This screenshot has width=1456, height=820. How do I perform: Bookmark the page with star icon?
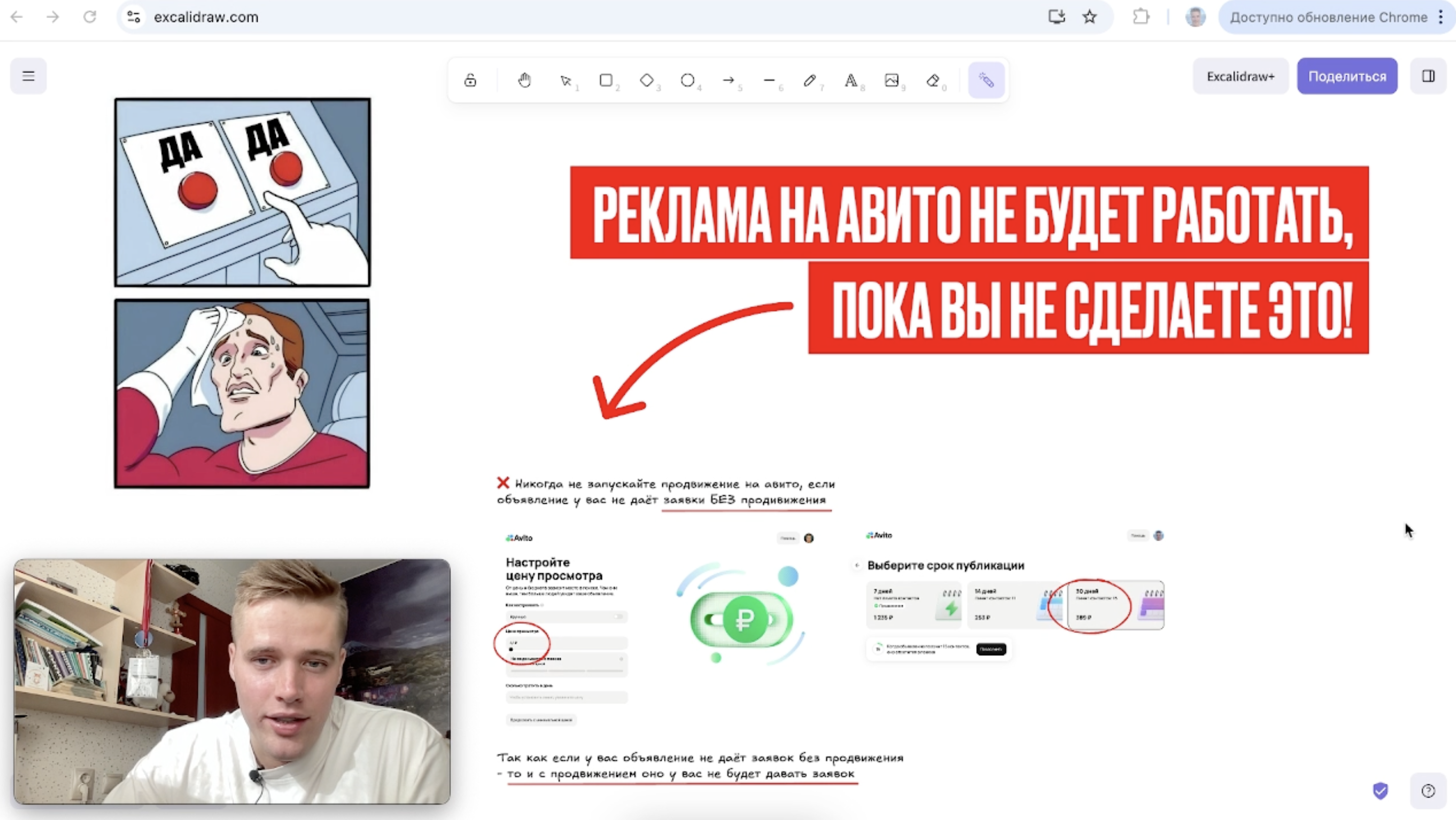1090,17
